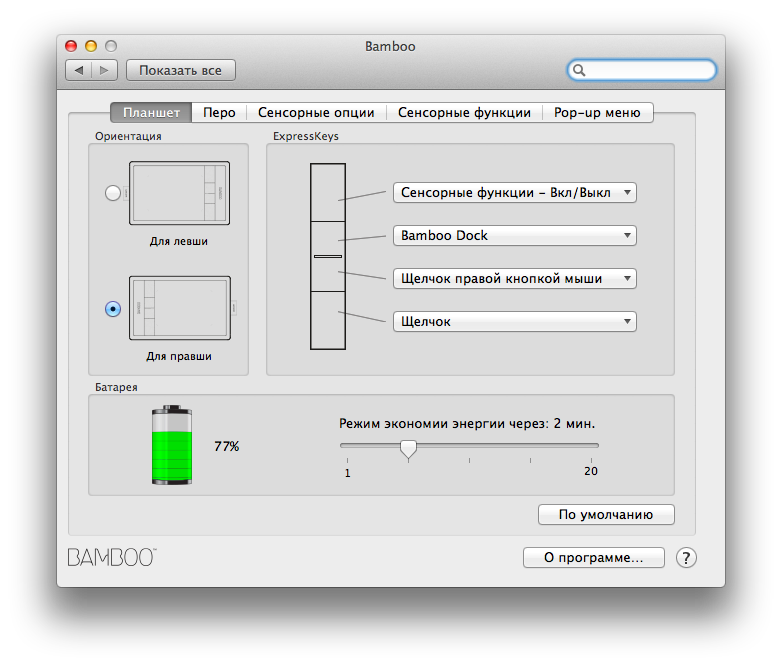Open the "Сенсорные функции" tab
This screenshot has height=666, width=782.
pos(464,113)
